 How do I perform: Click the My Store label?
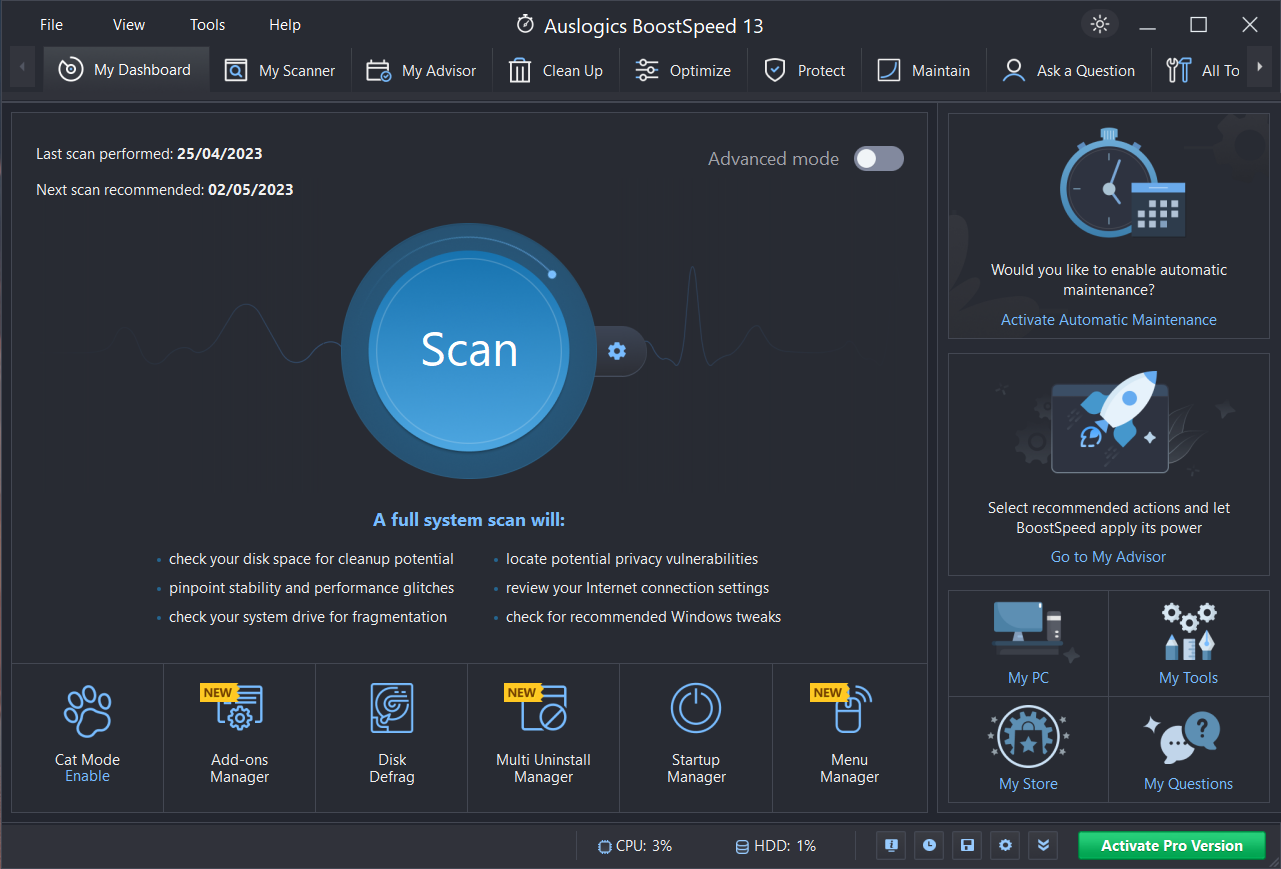[x=1028, y=784]
